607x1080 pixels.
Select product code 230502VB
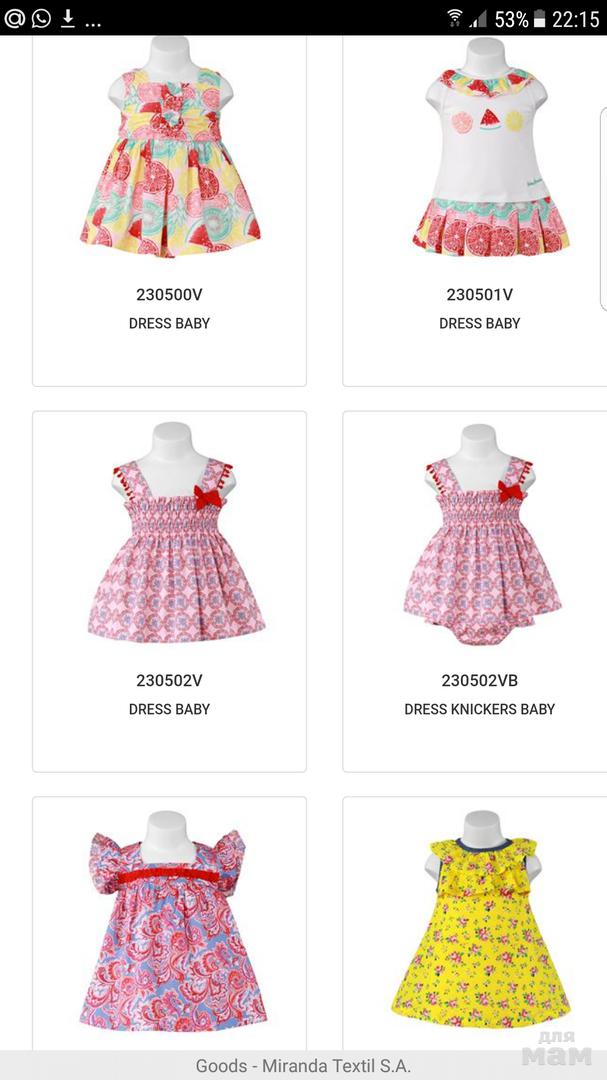pos(480,681)
